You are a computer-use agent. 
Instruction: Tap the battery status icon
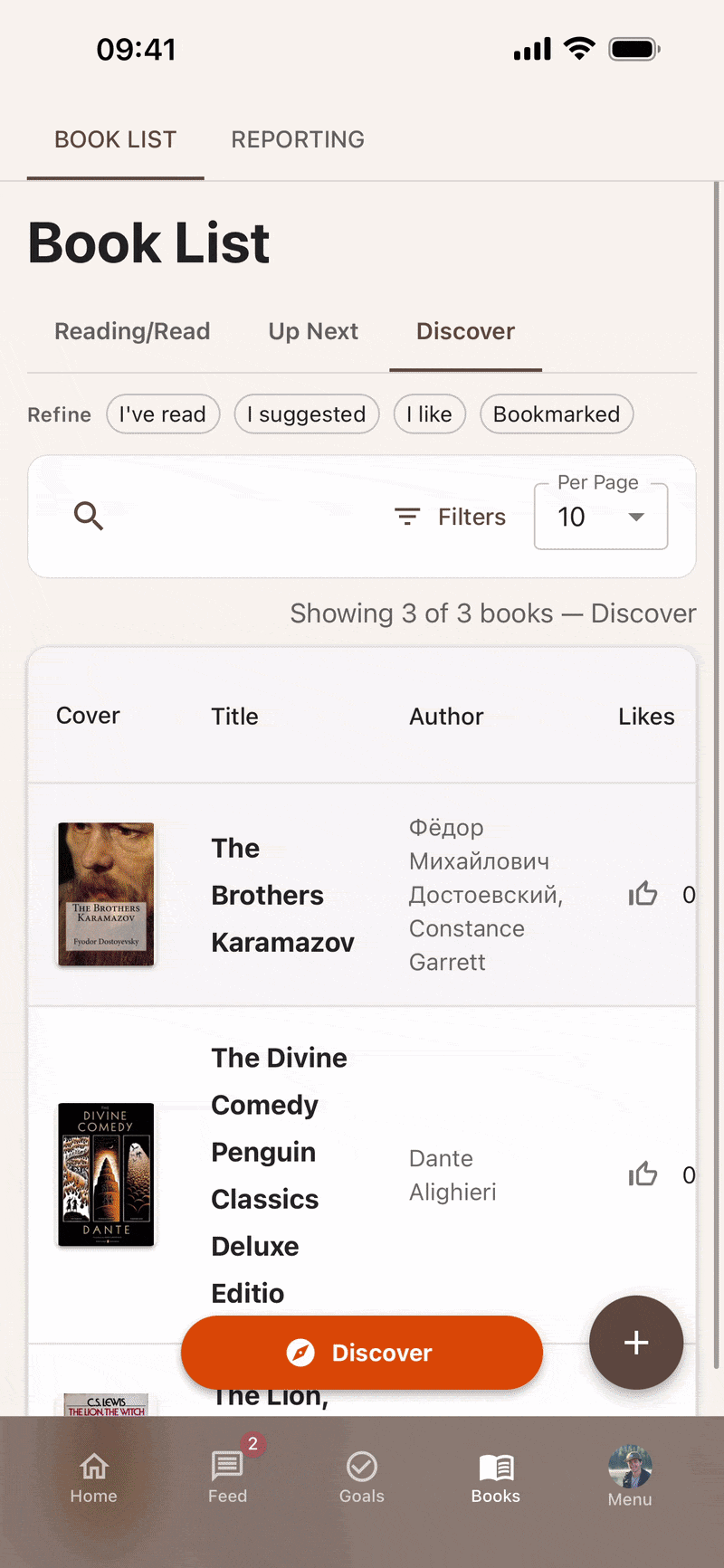pos(634,49)
